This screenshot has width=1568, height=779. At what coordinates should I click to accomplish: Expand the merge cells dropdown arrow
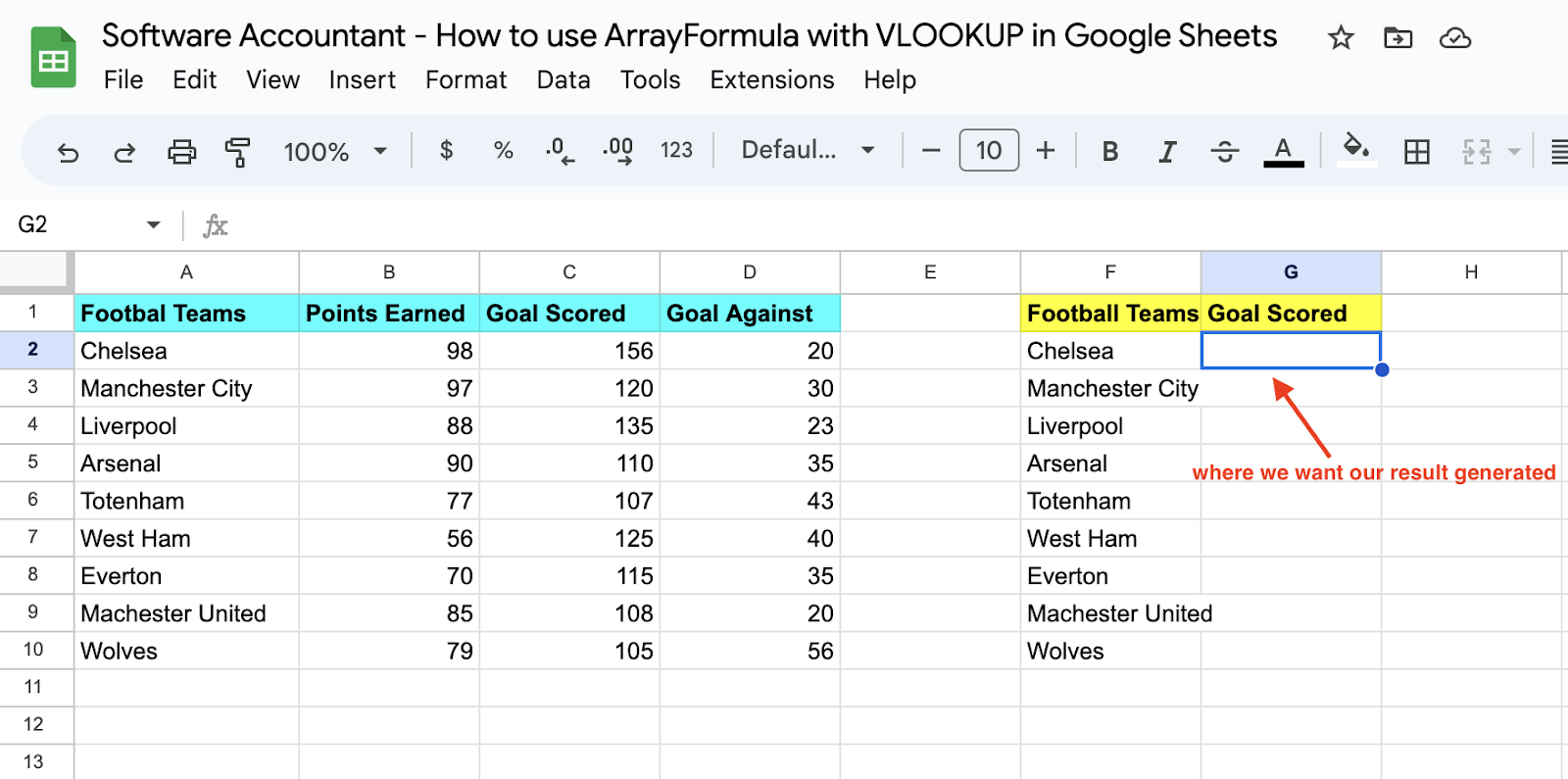(x=1514, y=152)
